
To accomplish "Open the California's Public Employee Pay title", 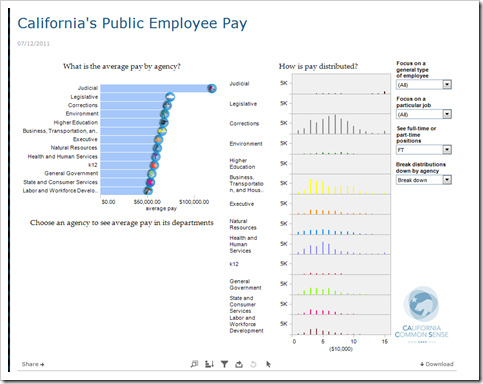I will click(x=132, y=23).
